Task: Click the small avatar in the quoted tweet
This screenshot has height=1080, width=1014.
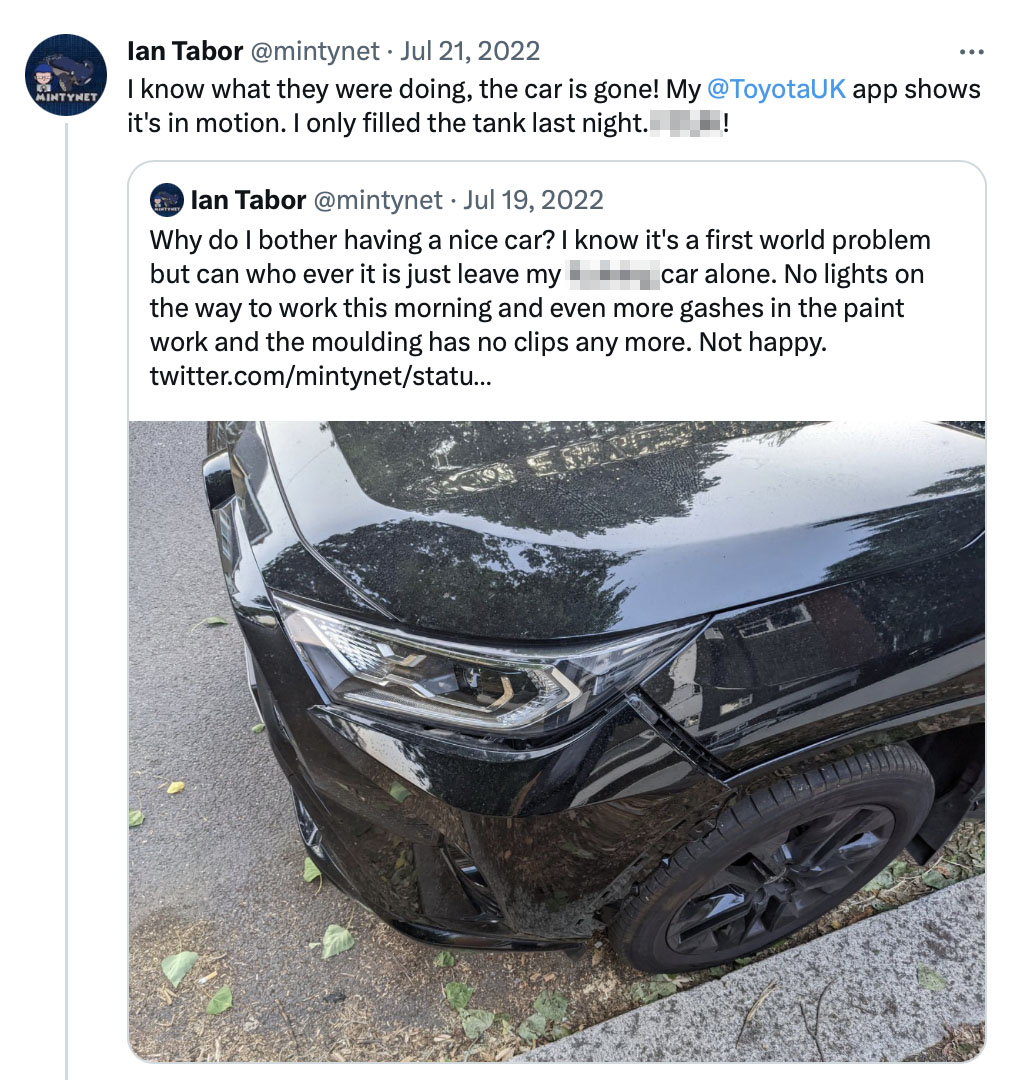Action: 167,200
